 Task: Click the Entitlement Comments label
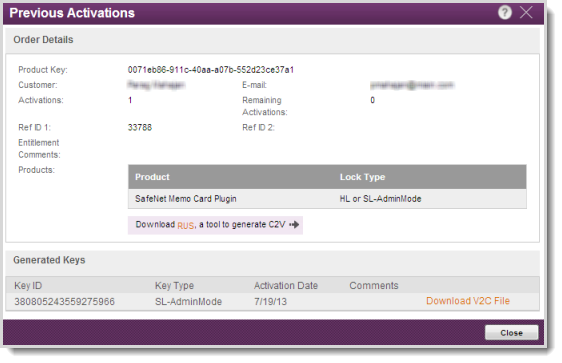pyautogui.click(x=39, y=149)
